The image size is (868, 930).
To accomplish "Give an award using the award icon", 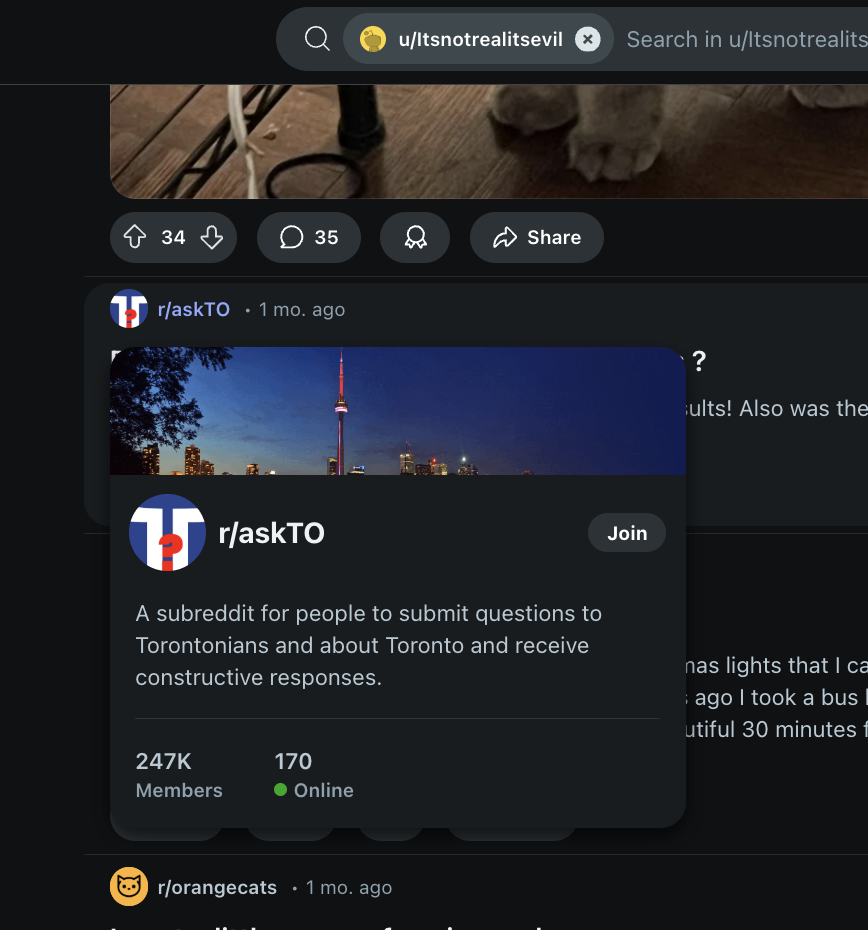I will pyautogui.click(x=415, y=237).
